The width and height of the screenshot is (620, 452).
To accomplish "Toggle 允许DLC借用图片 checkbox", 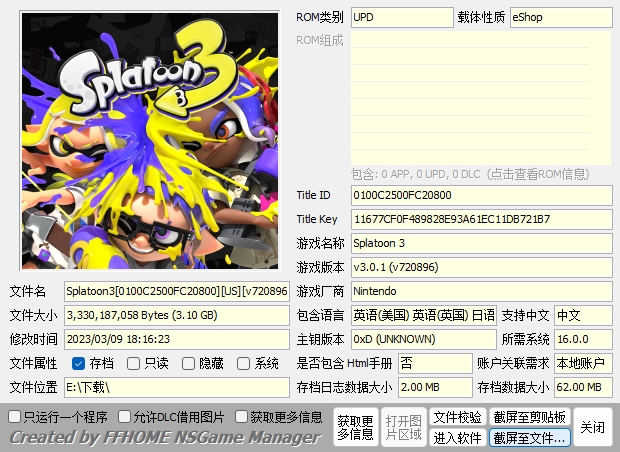I will pos(125,416).
